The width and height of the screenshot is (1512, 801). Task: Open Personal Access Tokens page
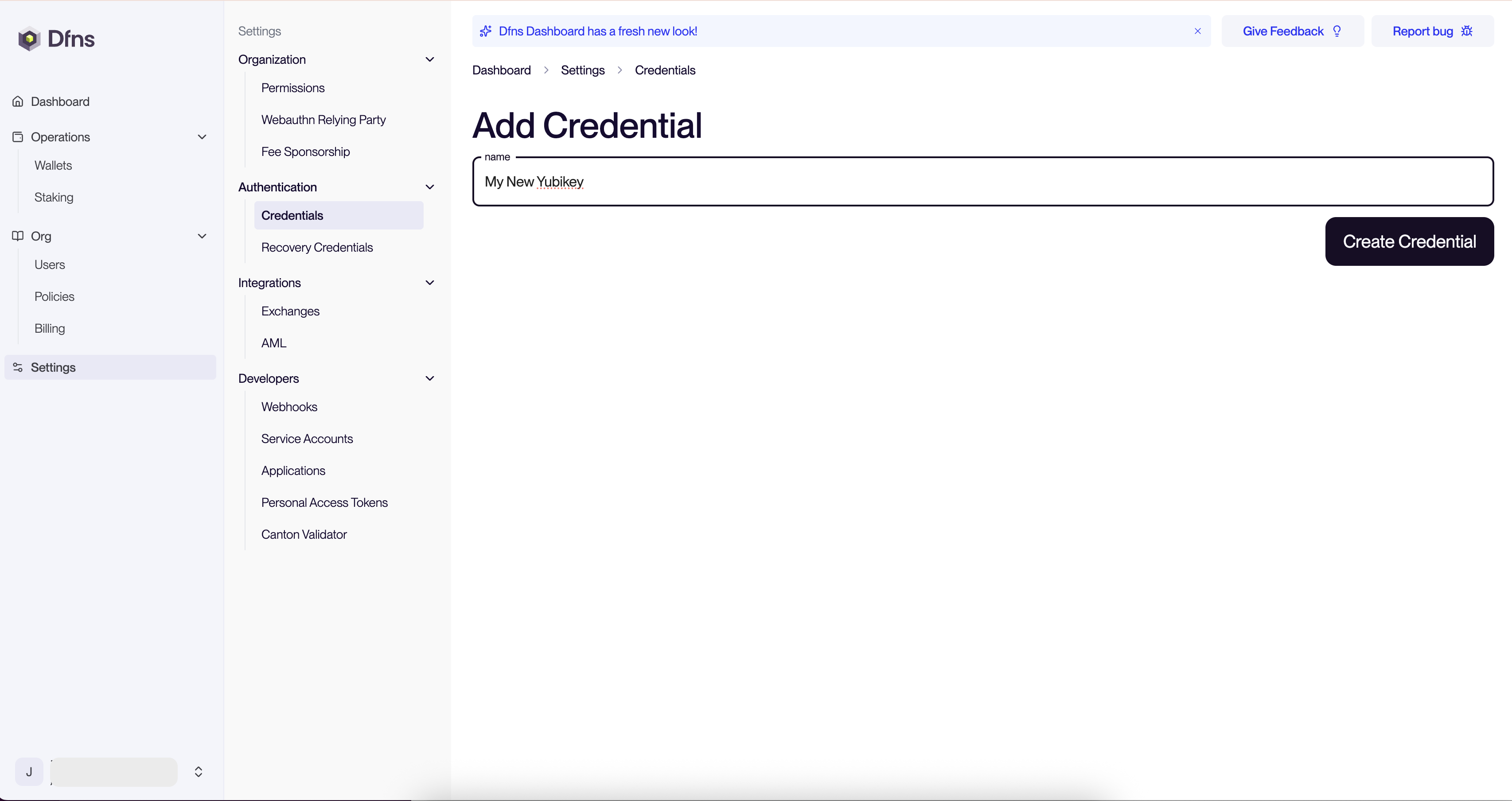tap(324, 503)
